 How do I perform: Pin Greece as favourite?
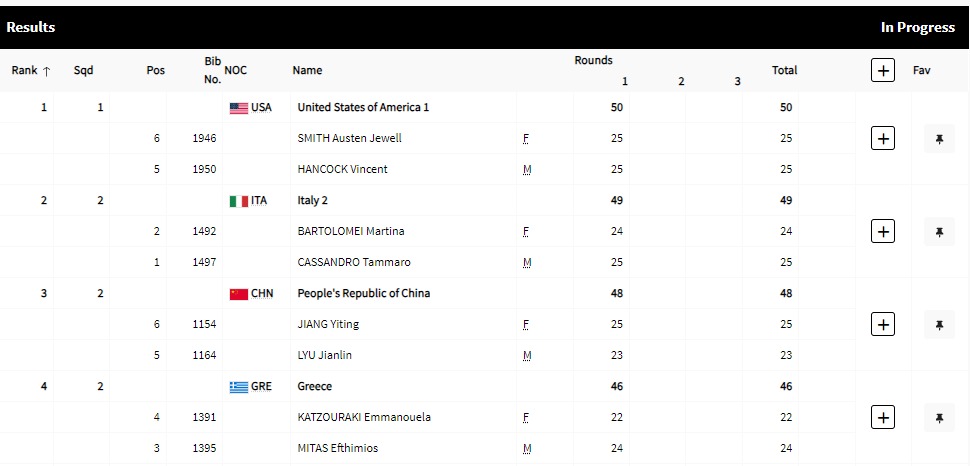[x=939, y=417]
